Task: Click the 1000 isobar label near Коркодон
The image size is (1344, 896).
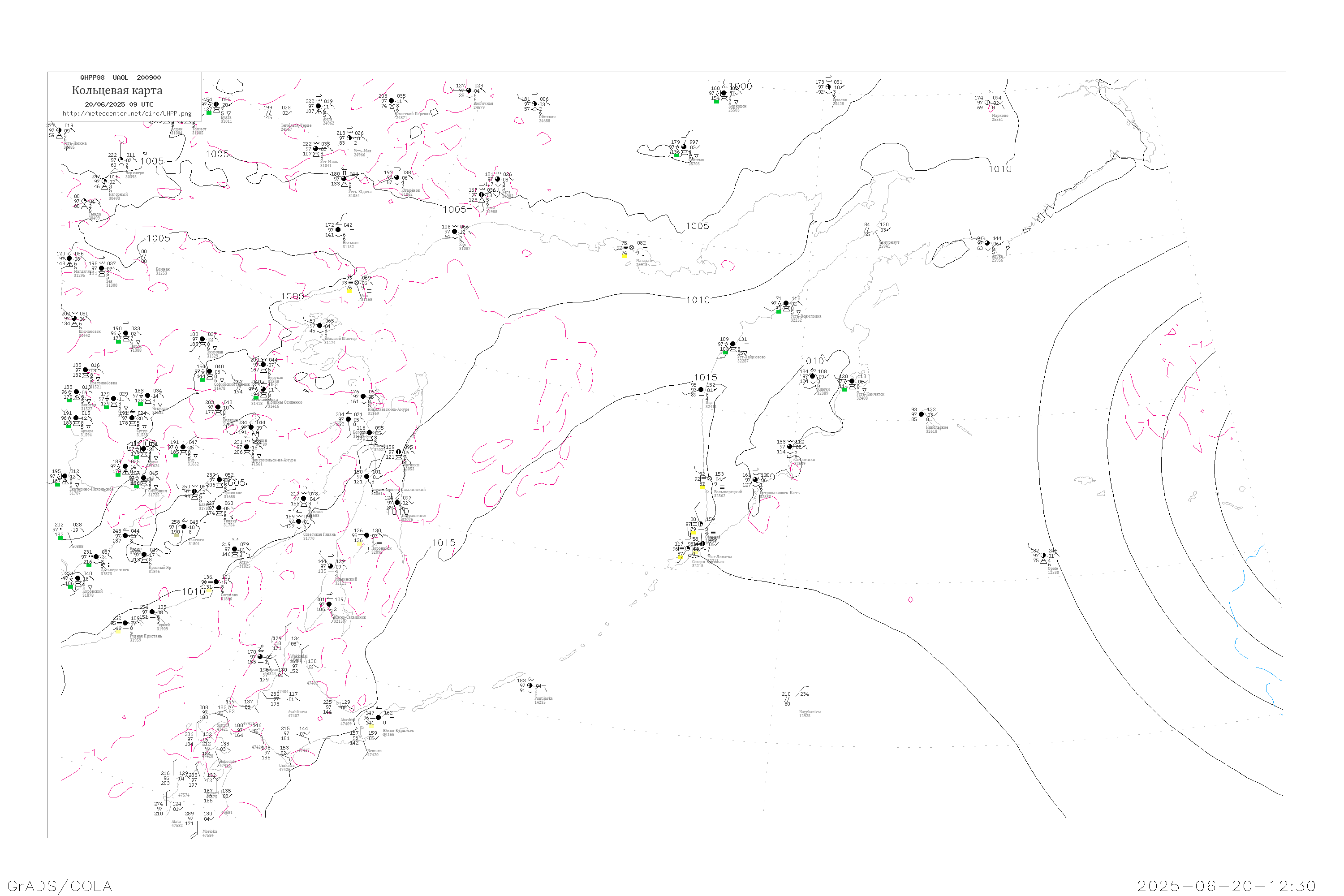Action: (x=741, y=86)
